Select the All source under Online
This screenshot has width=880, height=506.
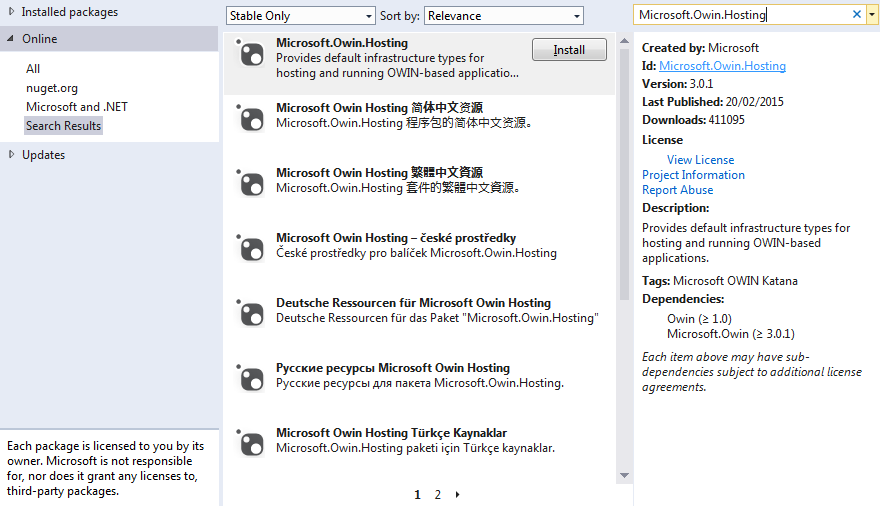[x=33, y=68]
